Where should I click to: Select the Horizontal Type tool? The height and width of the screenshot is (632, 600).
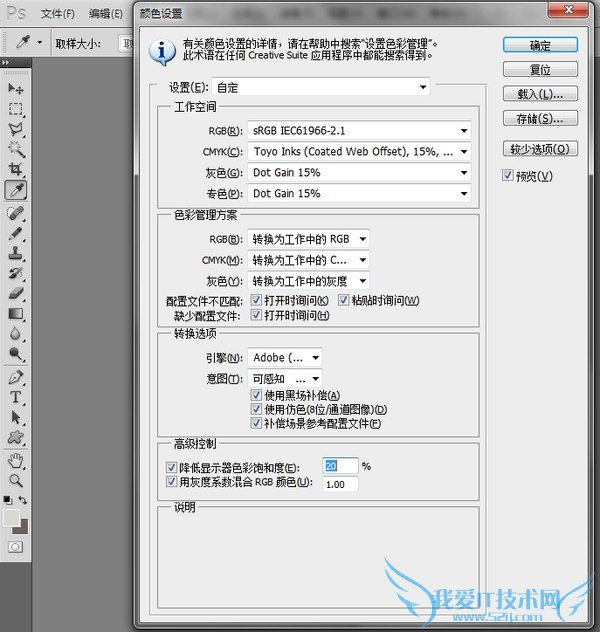point(15,397)
